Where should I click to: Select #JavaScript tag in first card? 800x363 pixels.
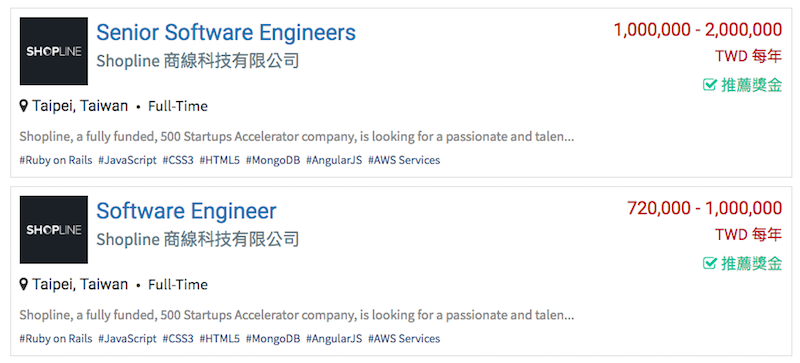pos(127,160)
